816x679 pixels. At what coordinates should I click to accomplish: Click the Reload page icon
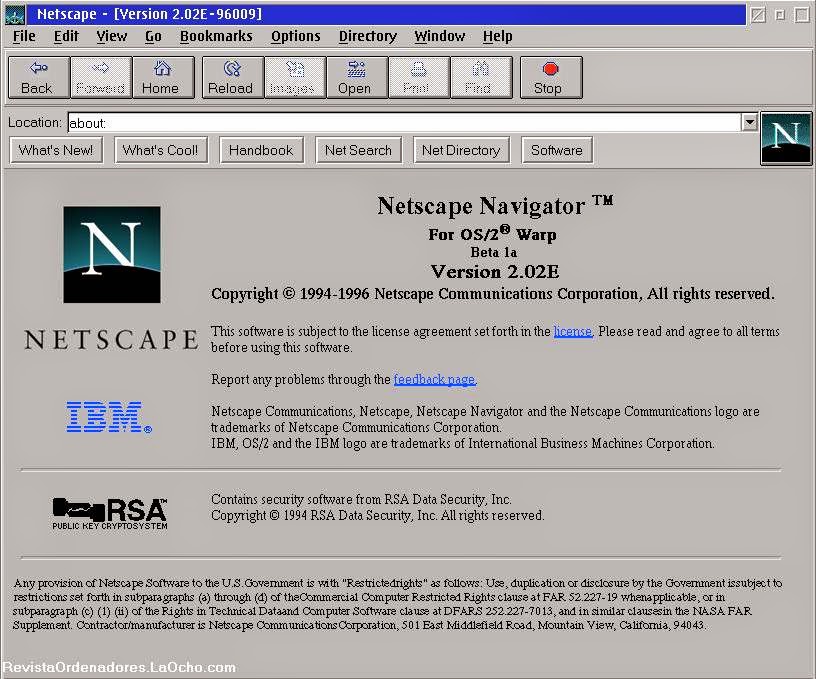pyautogui.click(x=232, y=77)
